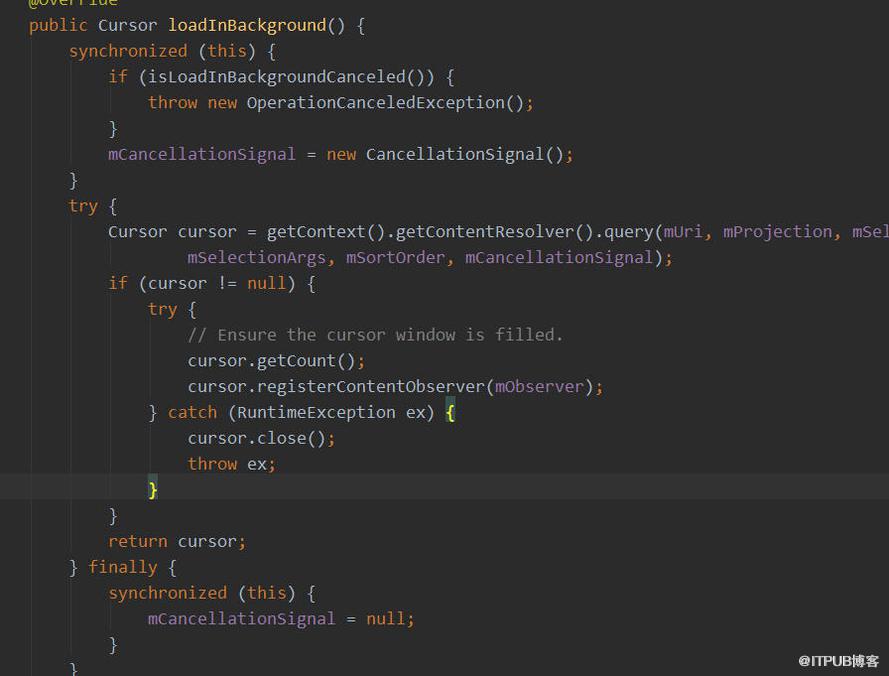Viewport: 889px width, 676px height.
Task: Click the OperationCanceledException class reference
Action: coord(375,103)
